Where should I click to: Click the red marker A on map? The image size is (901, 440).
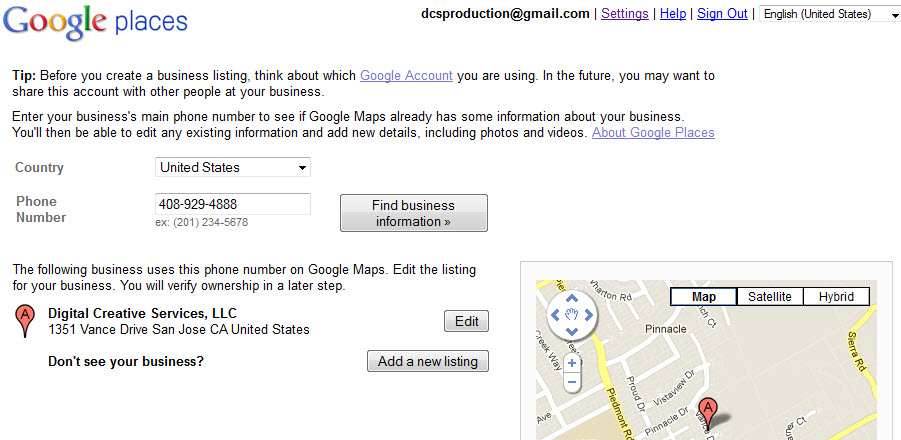(x=708, y=414)
